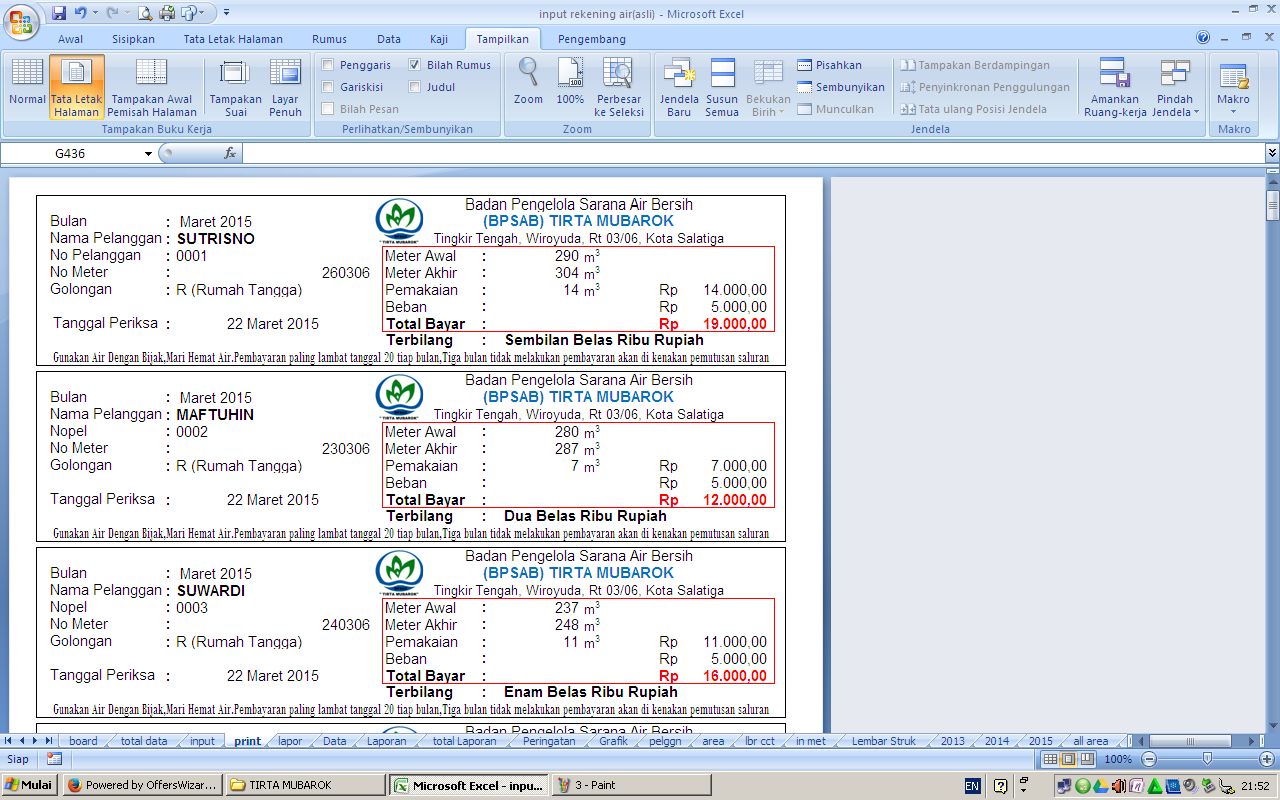1280x800 pixels.
Task: Select the SUTRISNO customer name cell
Action: [x=216, y=239]
